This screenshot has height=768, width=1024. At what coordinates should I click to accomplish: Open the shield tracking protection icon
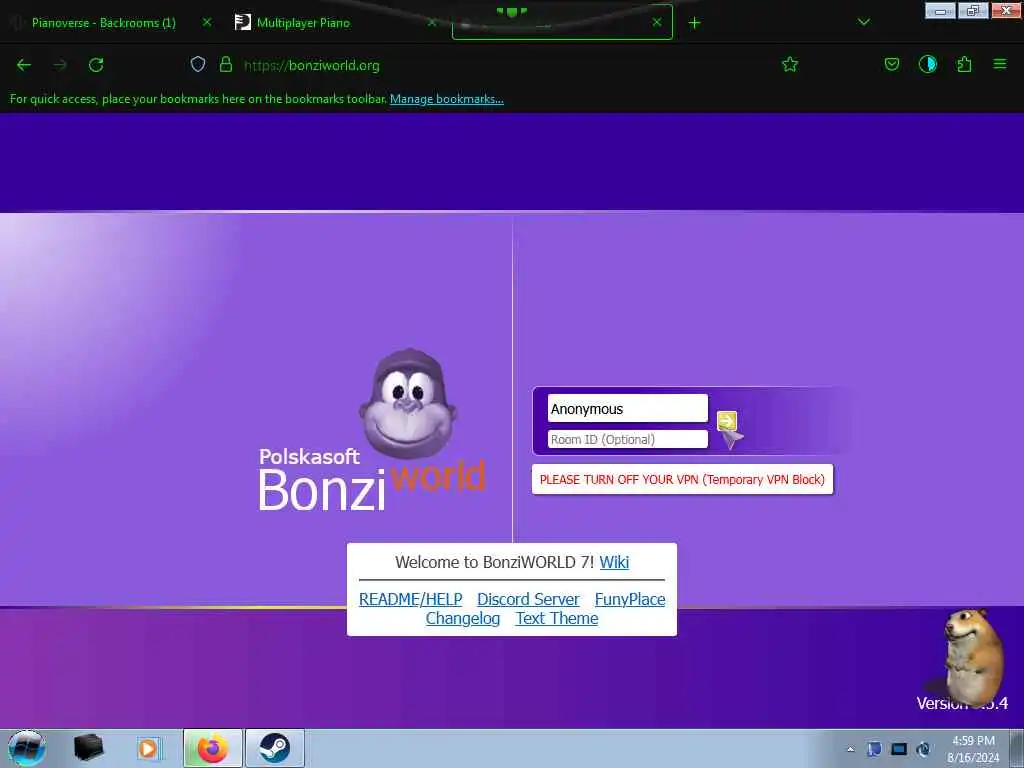point(198,64)
